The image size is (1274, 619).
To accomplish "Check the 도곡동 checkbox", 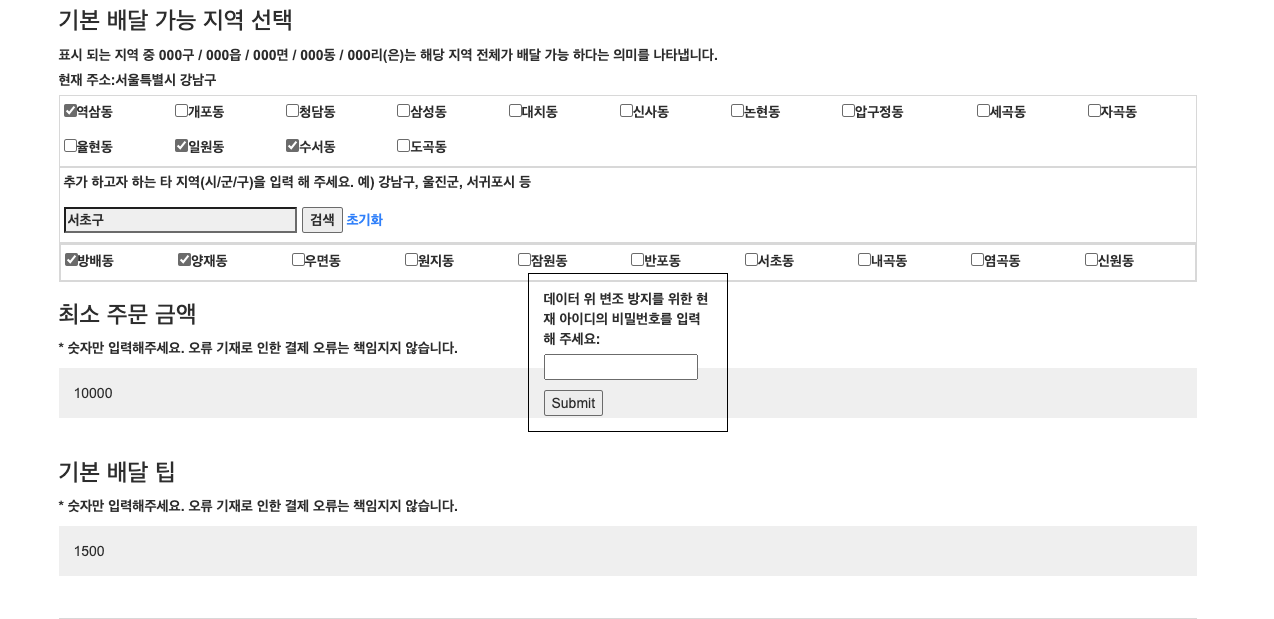I will 403,146.
